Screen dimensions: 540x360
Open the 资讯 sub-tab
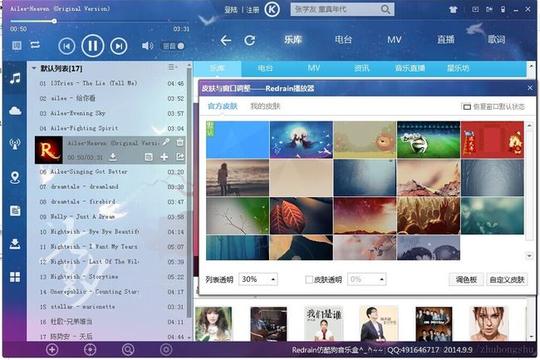[362, 68]
